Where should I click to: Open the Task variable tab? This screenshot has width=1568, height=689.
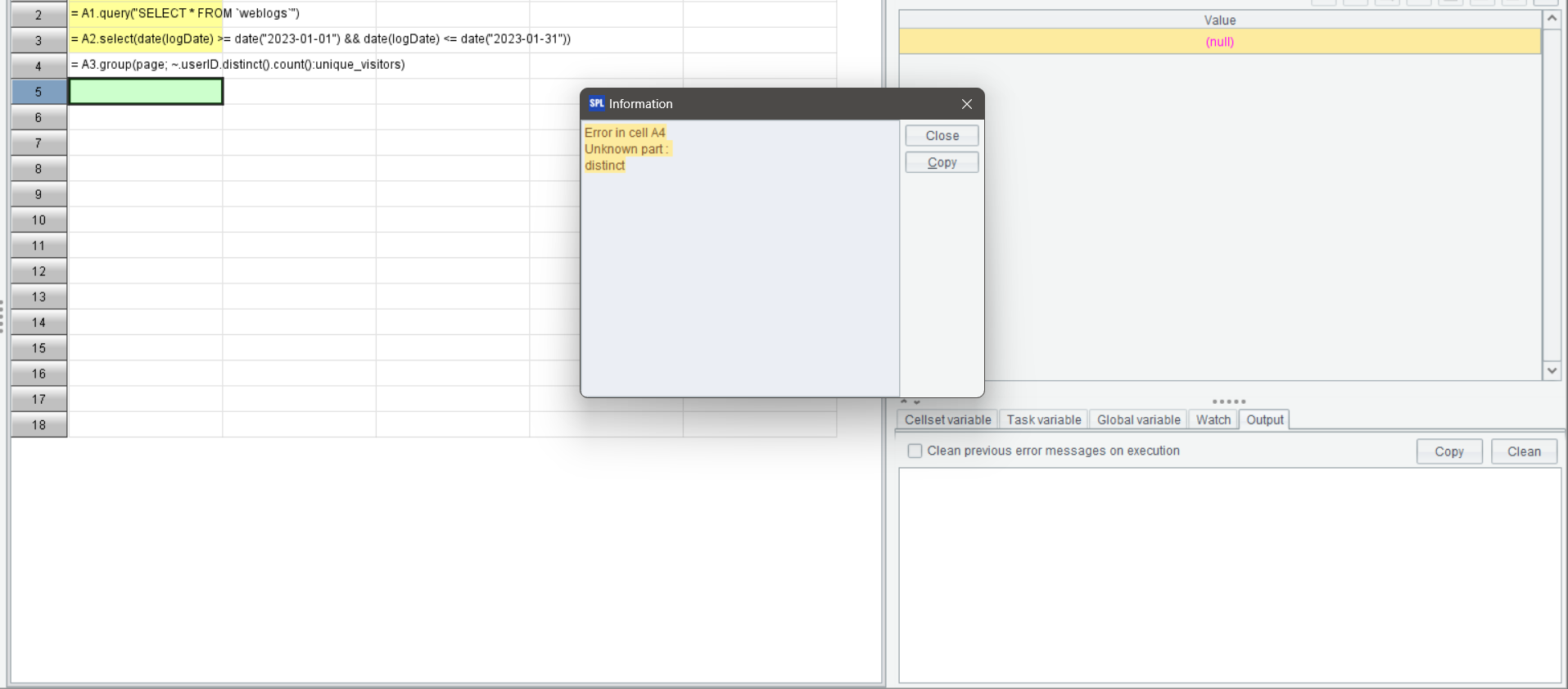click(x=1043, y=419)
